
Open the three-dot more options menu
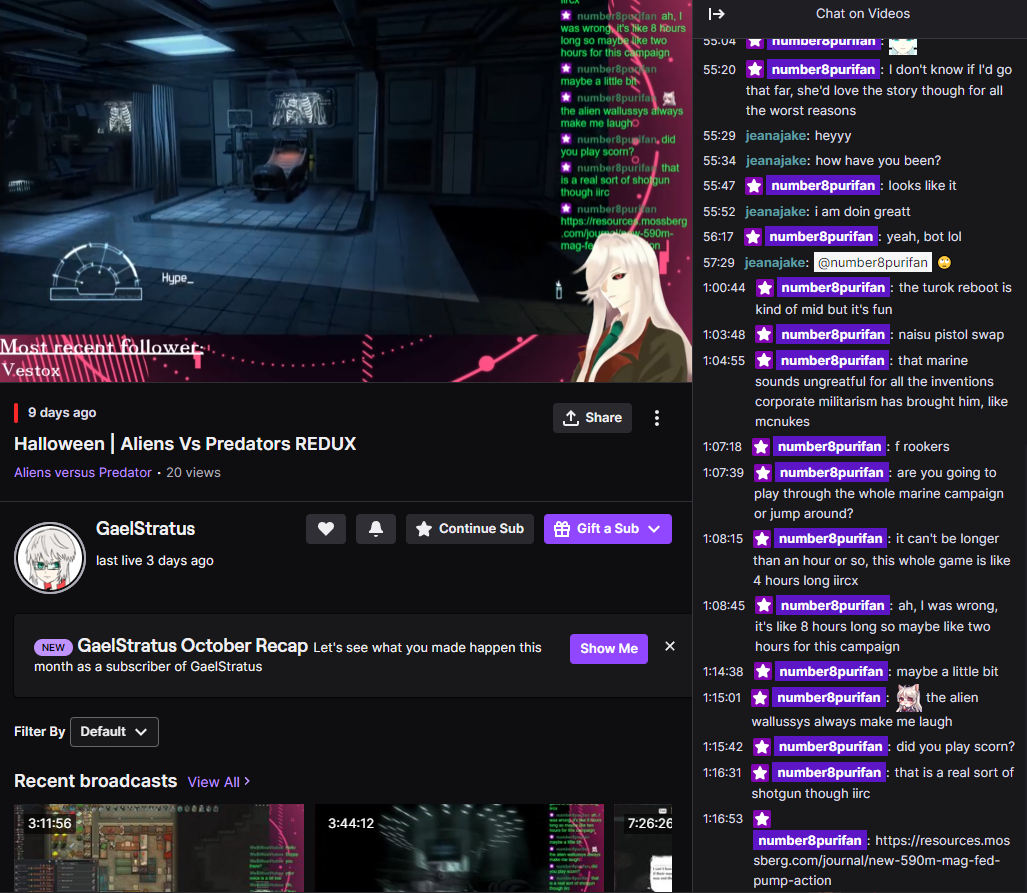[x=656, y=418]
